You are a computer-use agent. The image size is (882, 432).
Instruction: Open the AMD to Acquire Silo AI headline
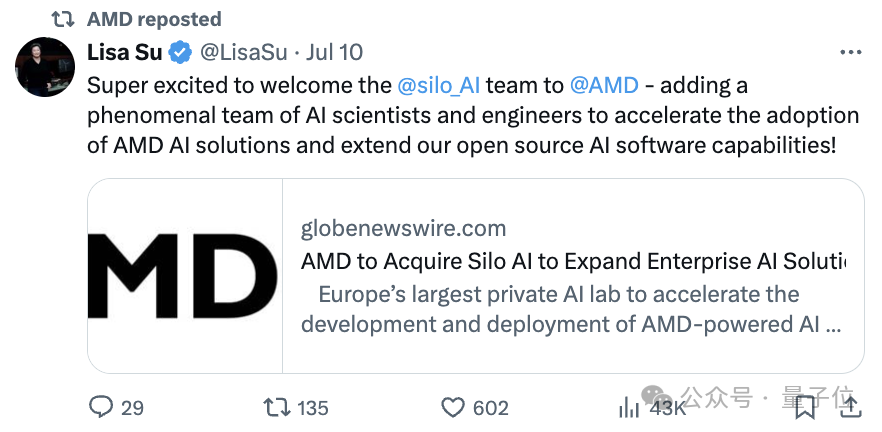point(572,261)
